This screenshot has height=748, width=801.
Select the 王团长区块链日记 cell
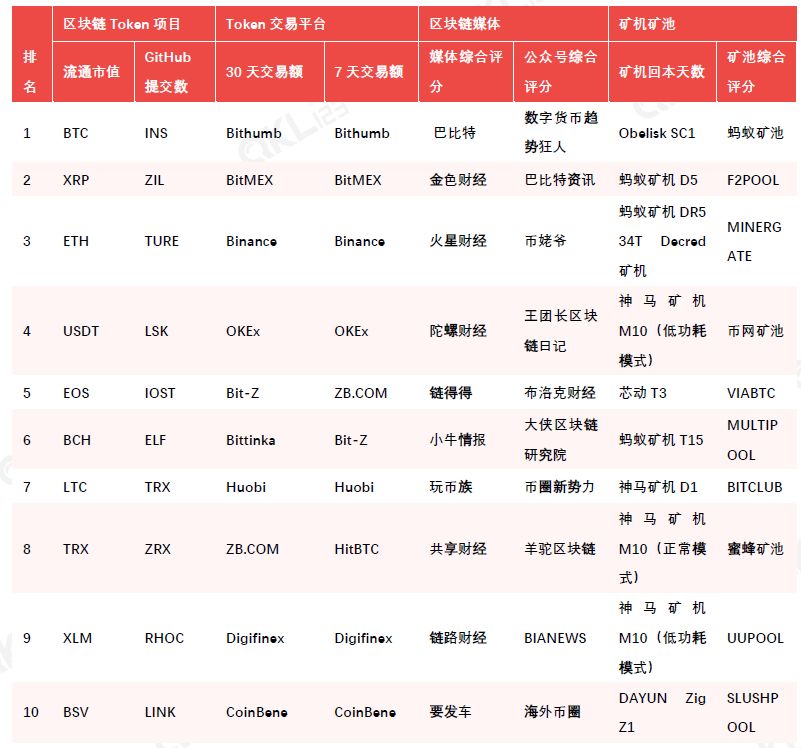[x=561, y=331]
